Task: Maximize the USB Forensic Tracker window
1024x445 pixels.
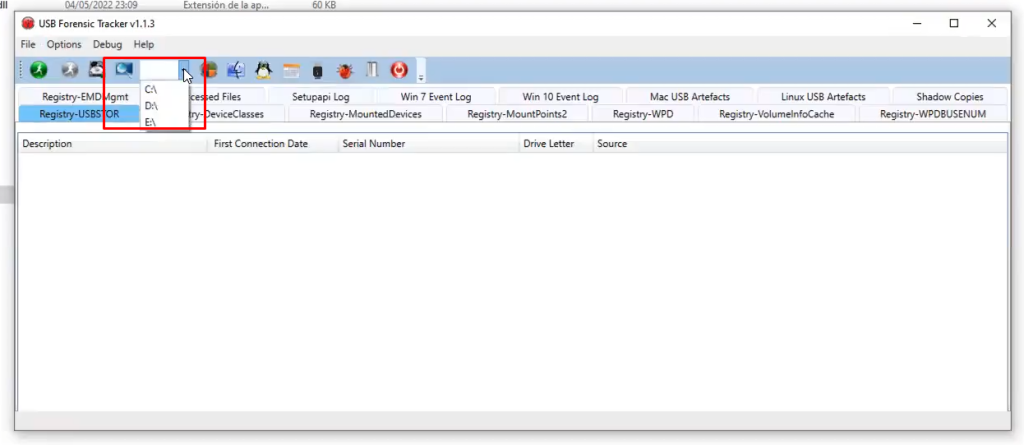Action: [x=954, y=24]
